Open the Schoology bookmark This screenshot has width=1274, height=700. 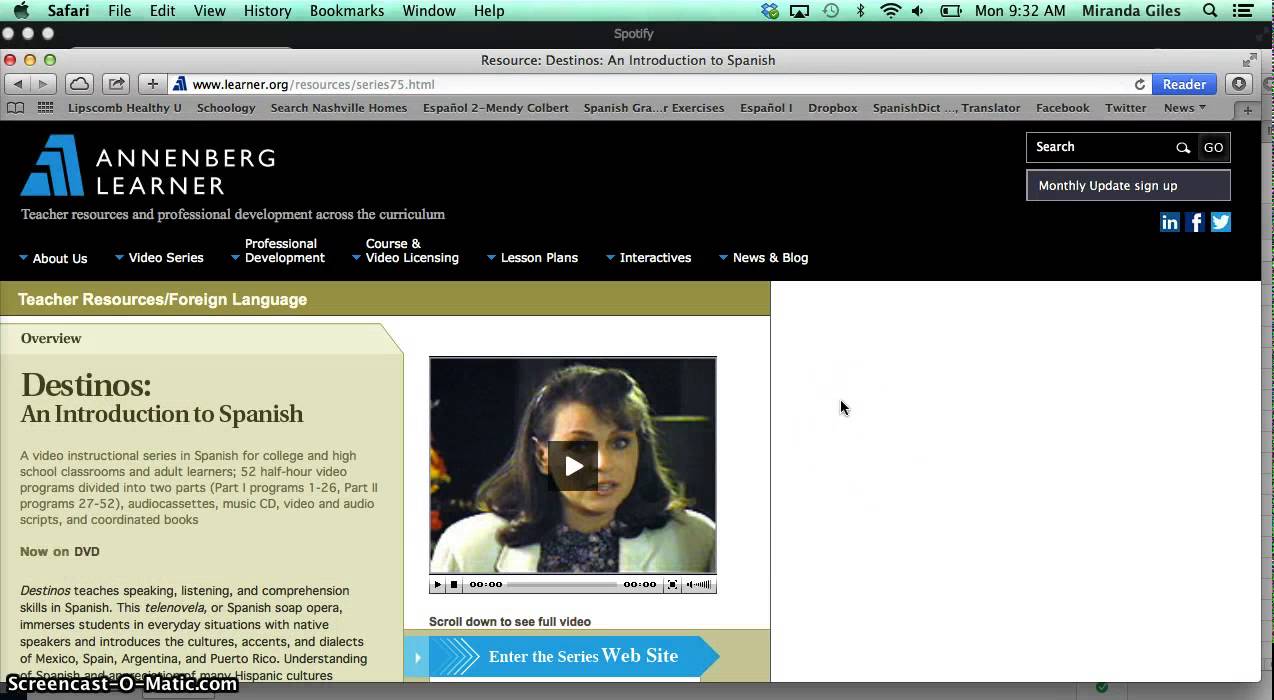click(x=226, y=108)
